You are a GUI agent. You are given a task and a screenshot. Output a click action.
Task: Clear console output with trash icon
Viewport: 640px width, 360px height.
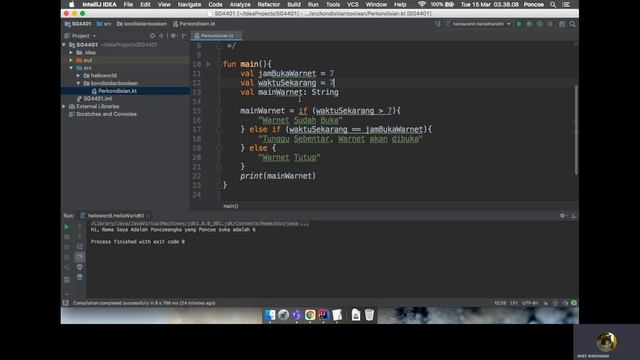(80, 277)
